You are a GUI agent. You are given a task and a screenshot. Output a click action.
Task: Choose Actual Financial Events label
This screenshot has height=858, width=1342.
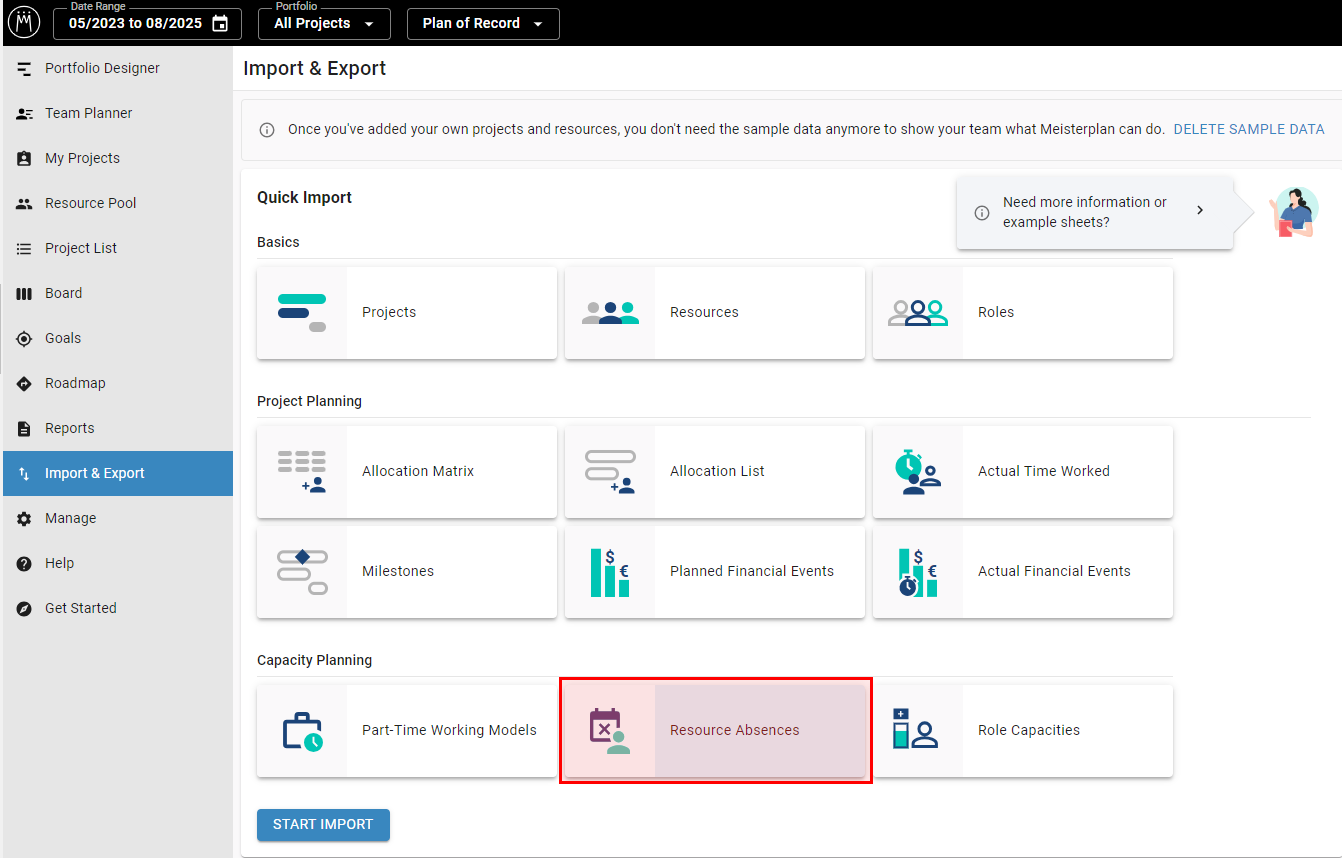(1054, 572)
